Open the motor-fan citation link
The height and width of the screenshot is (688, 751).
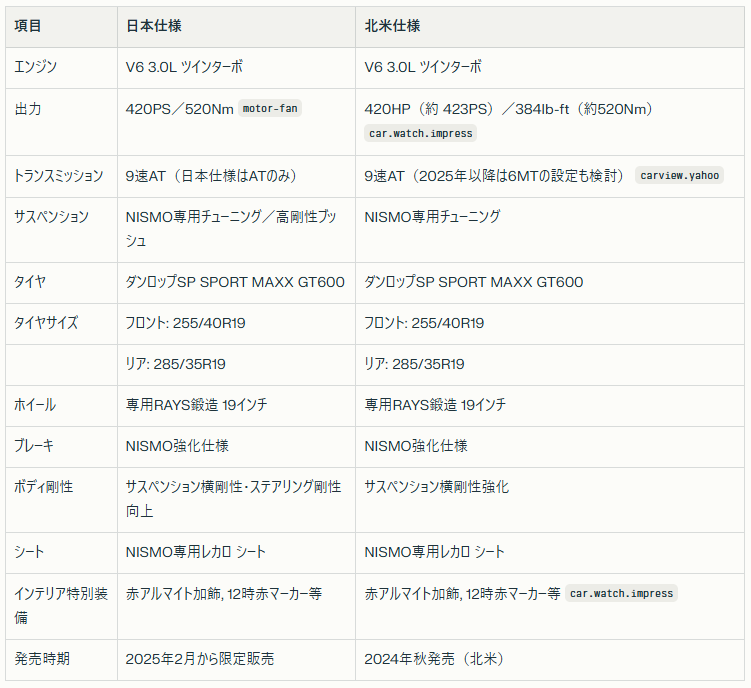point(270,109)
